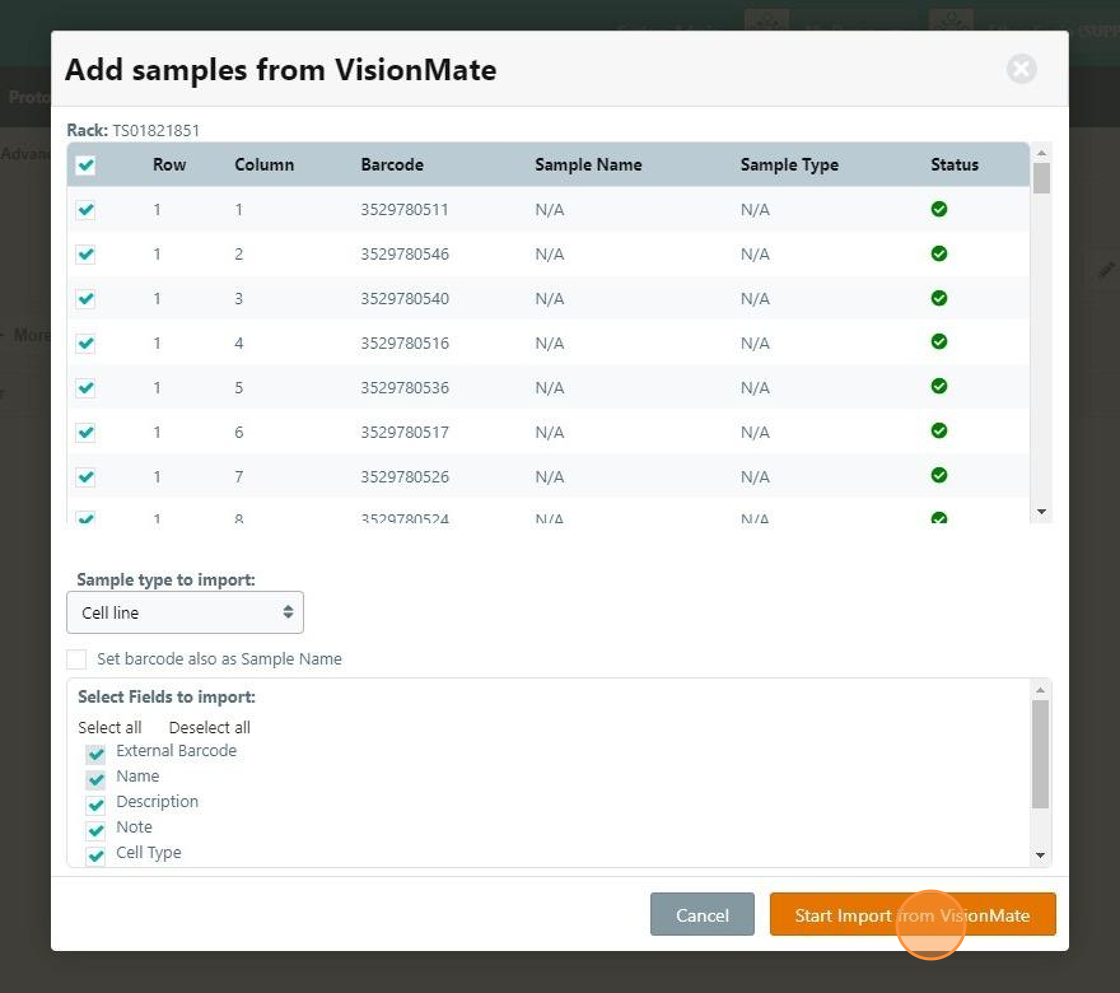Click the Cancel button
This screenshot has height=993, width=1120.
(x=702, y=914)
